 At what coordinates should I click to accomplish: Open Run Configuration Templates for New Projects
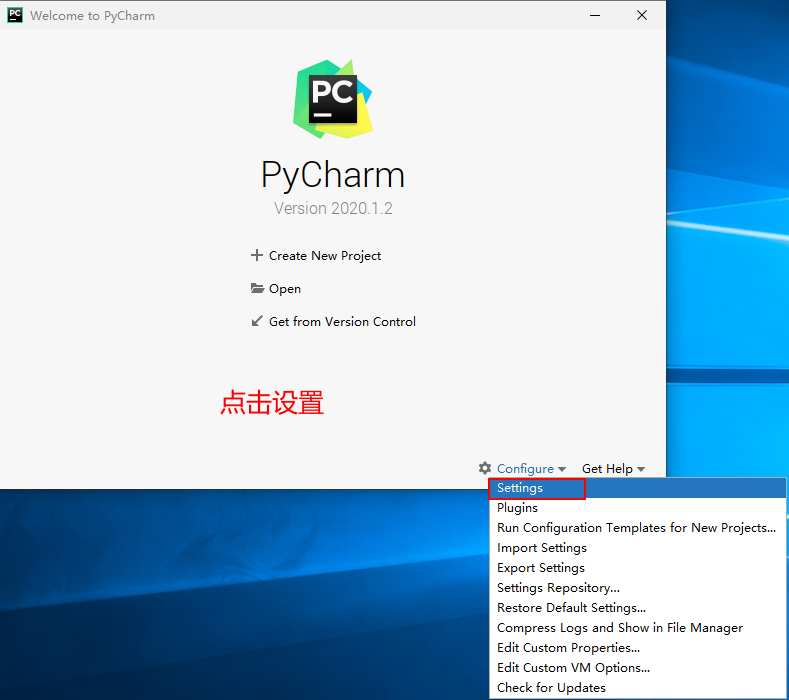click(638, 528)
